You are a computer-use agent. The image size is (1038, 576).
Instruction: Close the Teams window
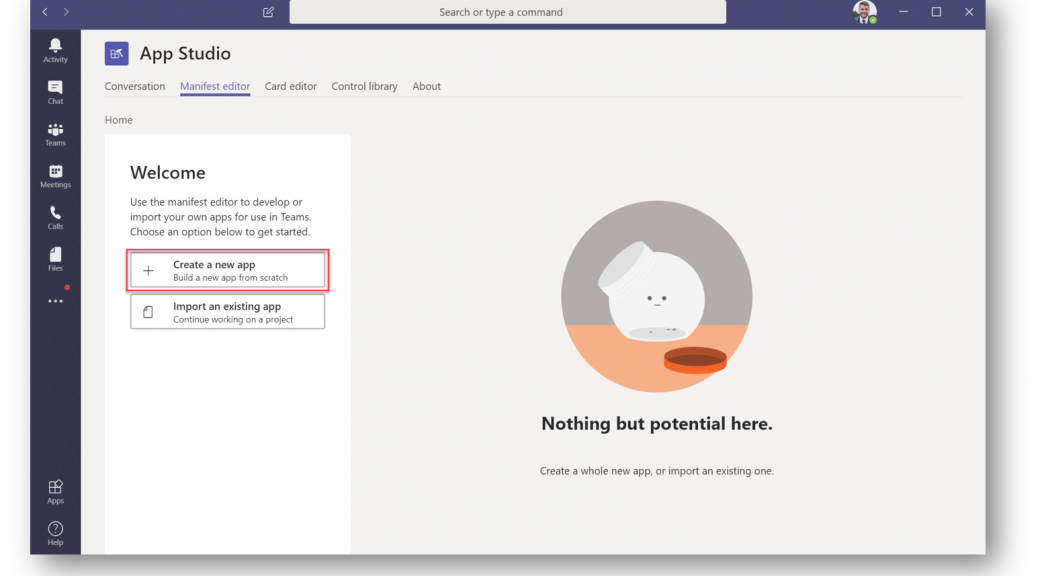(x=969, y=12)
